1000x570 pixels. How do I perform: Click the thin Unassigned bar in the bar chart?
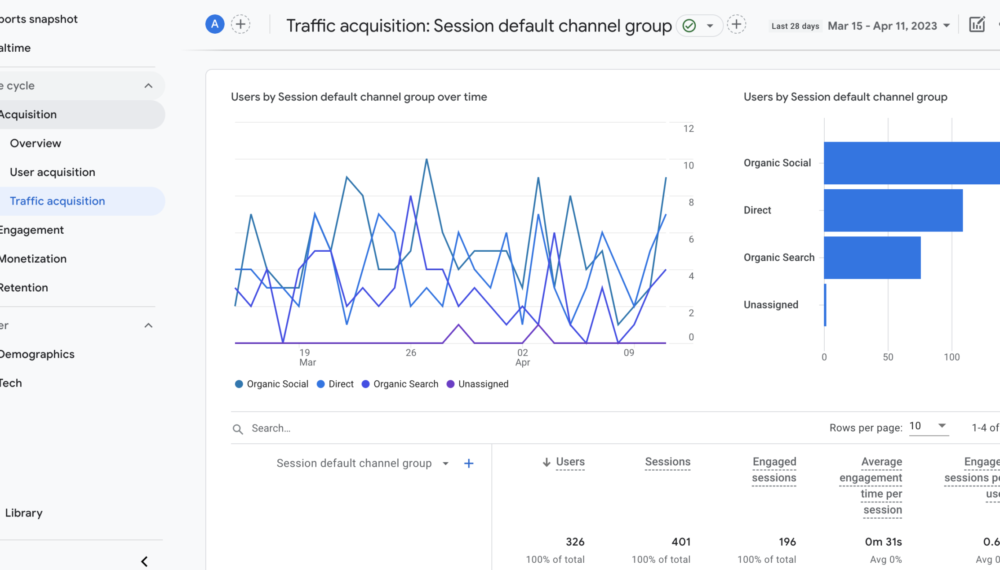pyautogui.click(x=825, y=305)
